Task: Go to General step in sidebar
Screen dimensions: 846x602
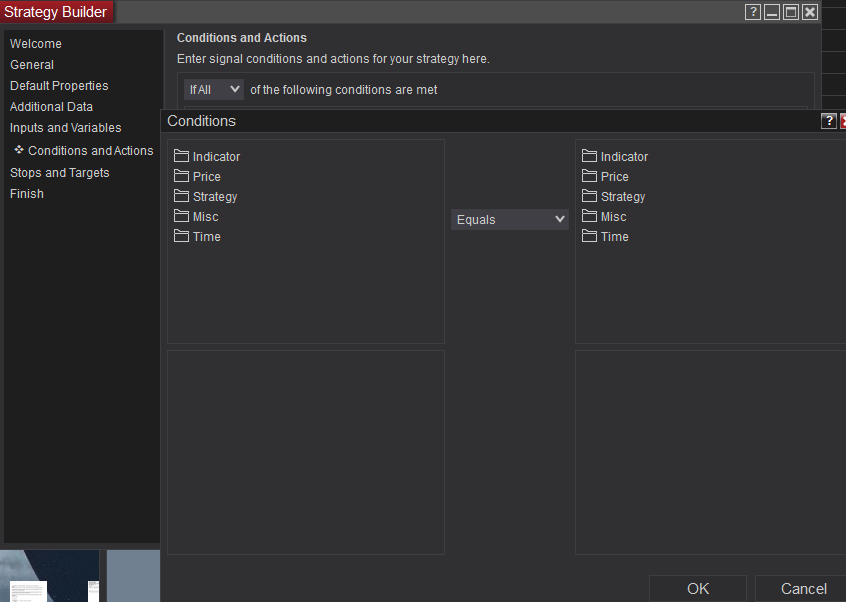Action: (x=32, y=65)
